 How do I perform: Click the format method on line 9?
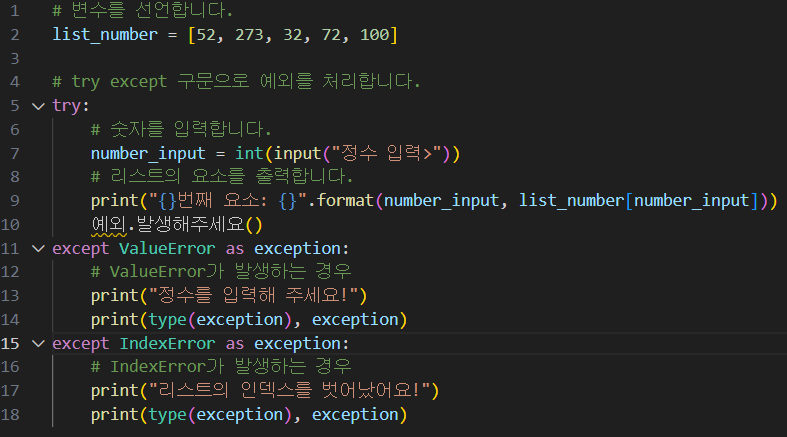point(345,201)
